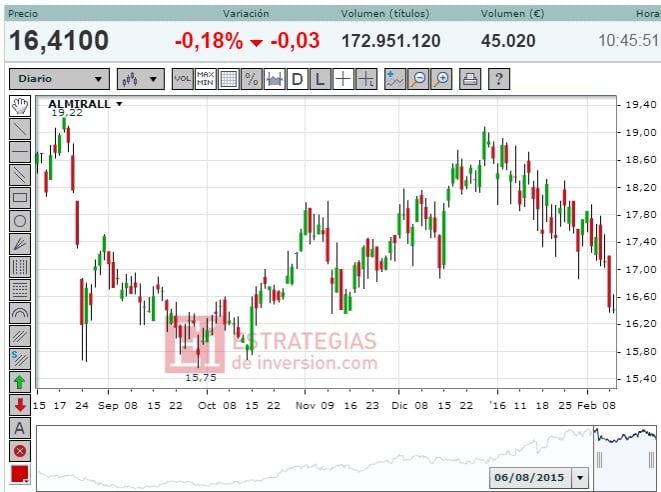Click the -0,18% variation value
Viewport: 661px width, 492px height.
(209, 41)
